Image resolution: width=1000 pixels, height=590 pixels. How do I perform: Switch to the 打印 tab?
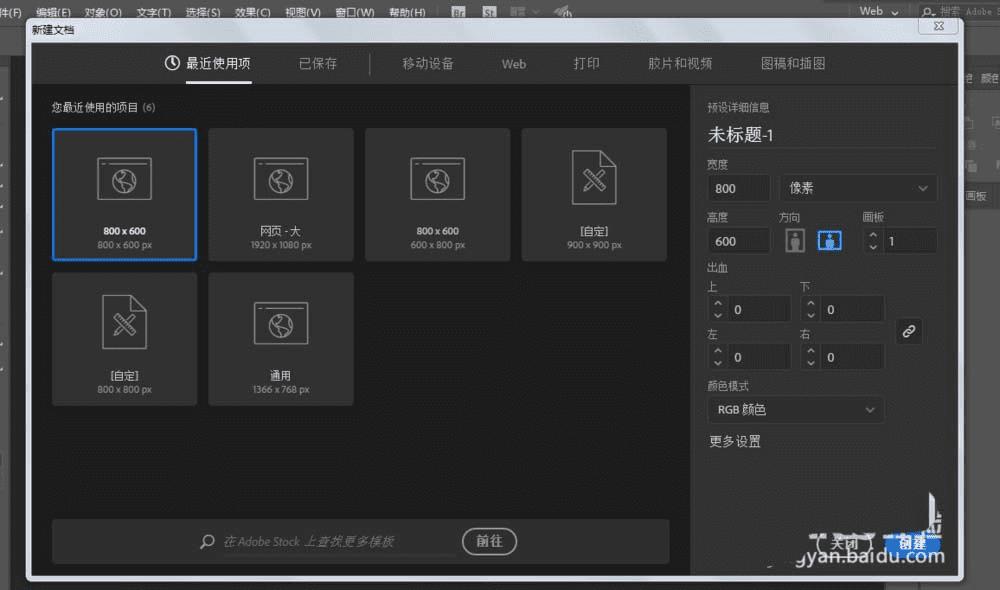click(x=586, y=63)
